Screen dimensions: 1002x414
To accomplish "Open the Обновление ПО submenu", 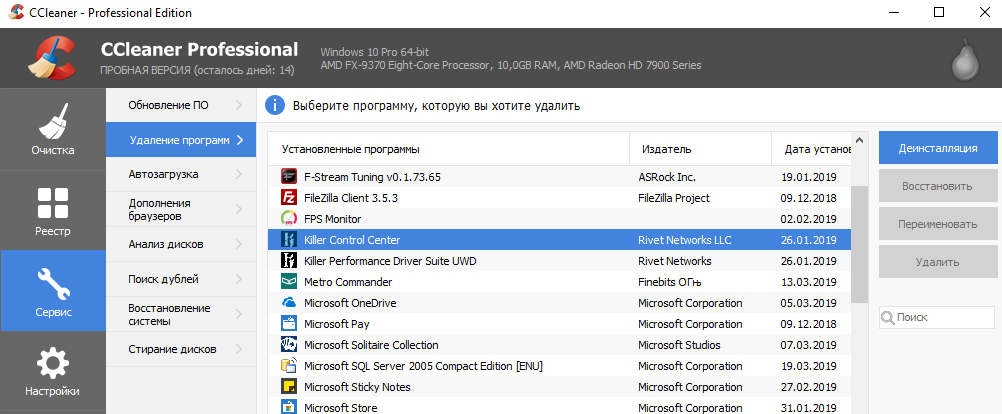I will pos(180,104).
